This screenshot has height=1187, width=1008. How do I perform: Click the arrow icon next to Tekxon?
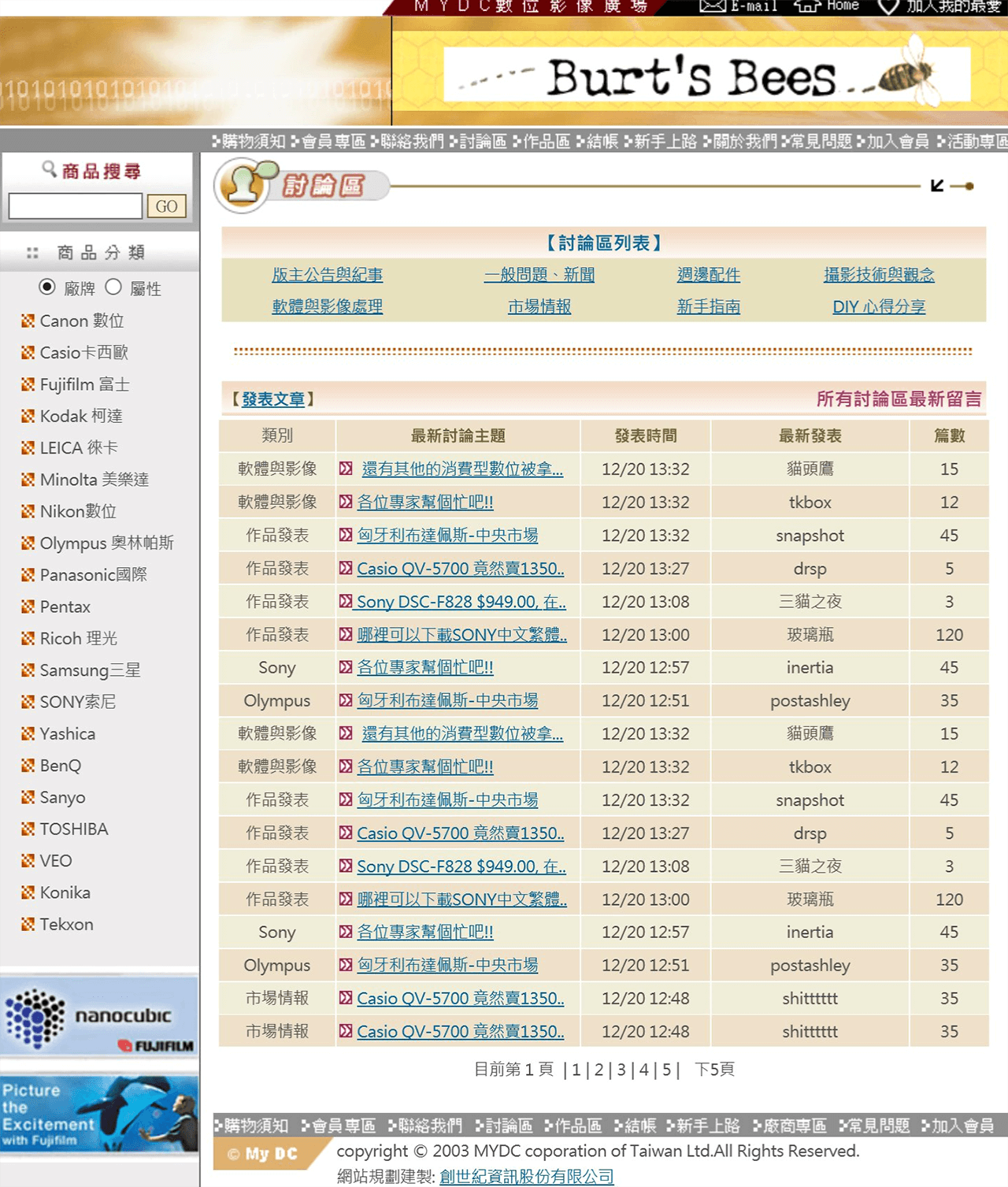[28, 924]
